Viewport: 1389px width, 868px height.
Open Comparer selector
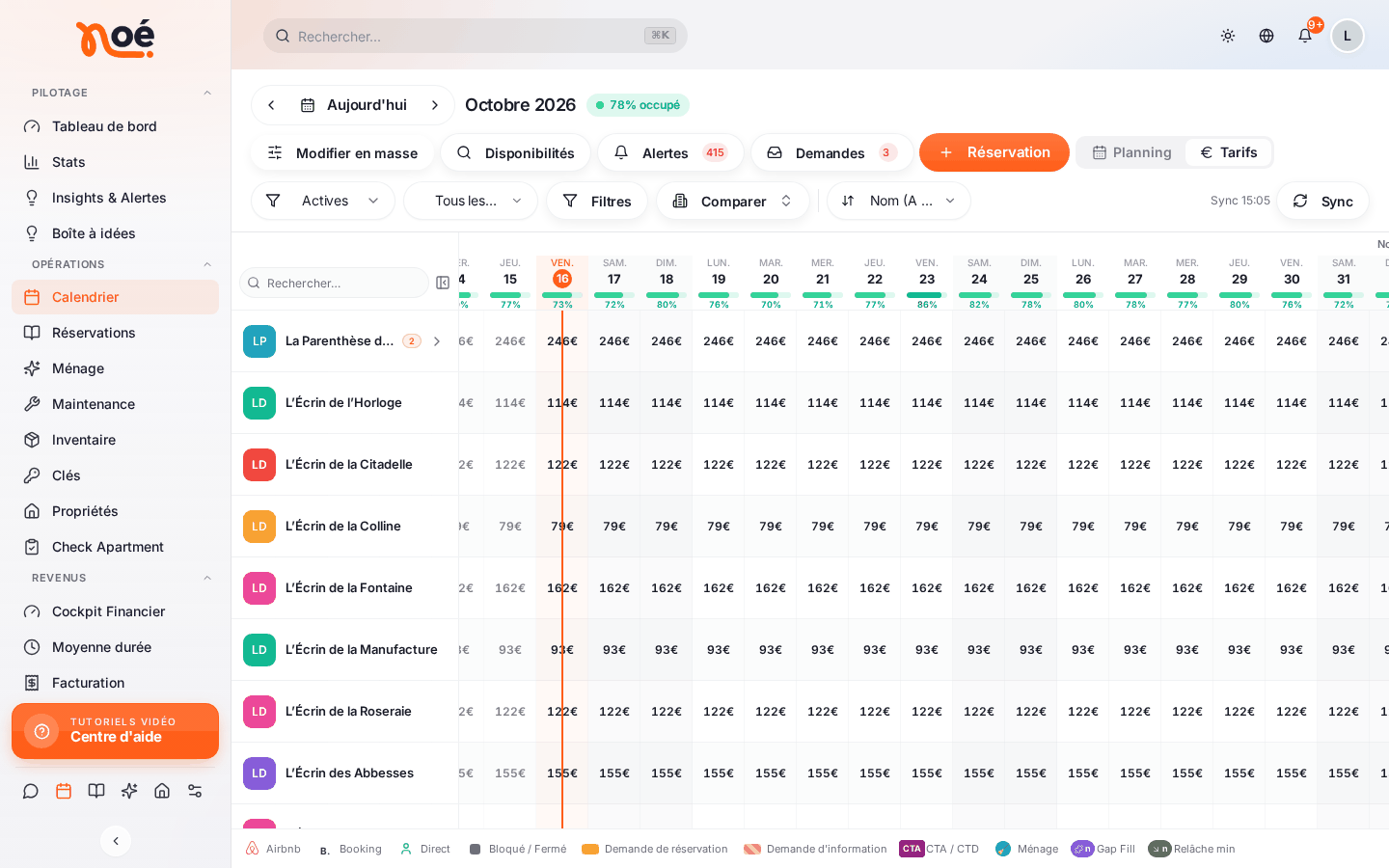coord(733,201)
